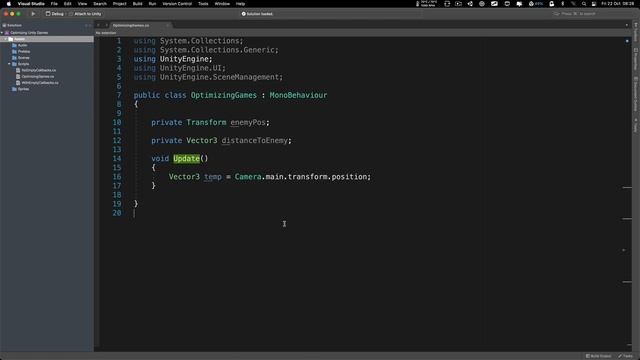Click the Visual Studio app menu
The image size is (640, 360).
(31, 4)
